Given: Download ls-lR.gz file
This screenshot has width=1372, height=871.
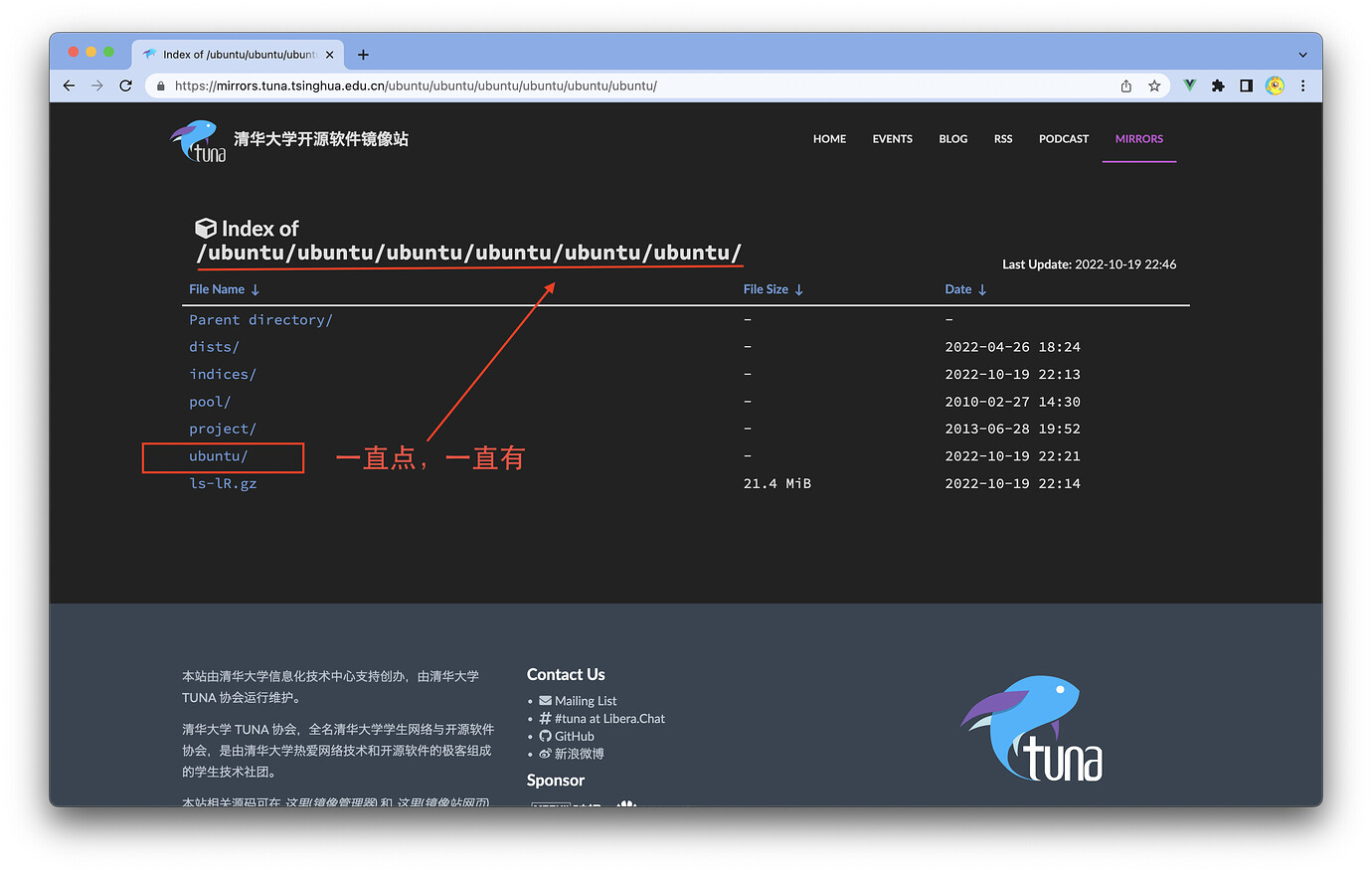Looking at the screenshot, I should (223, 483).
